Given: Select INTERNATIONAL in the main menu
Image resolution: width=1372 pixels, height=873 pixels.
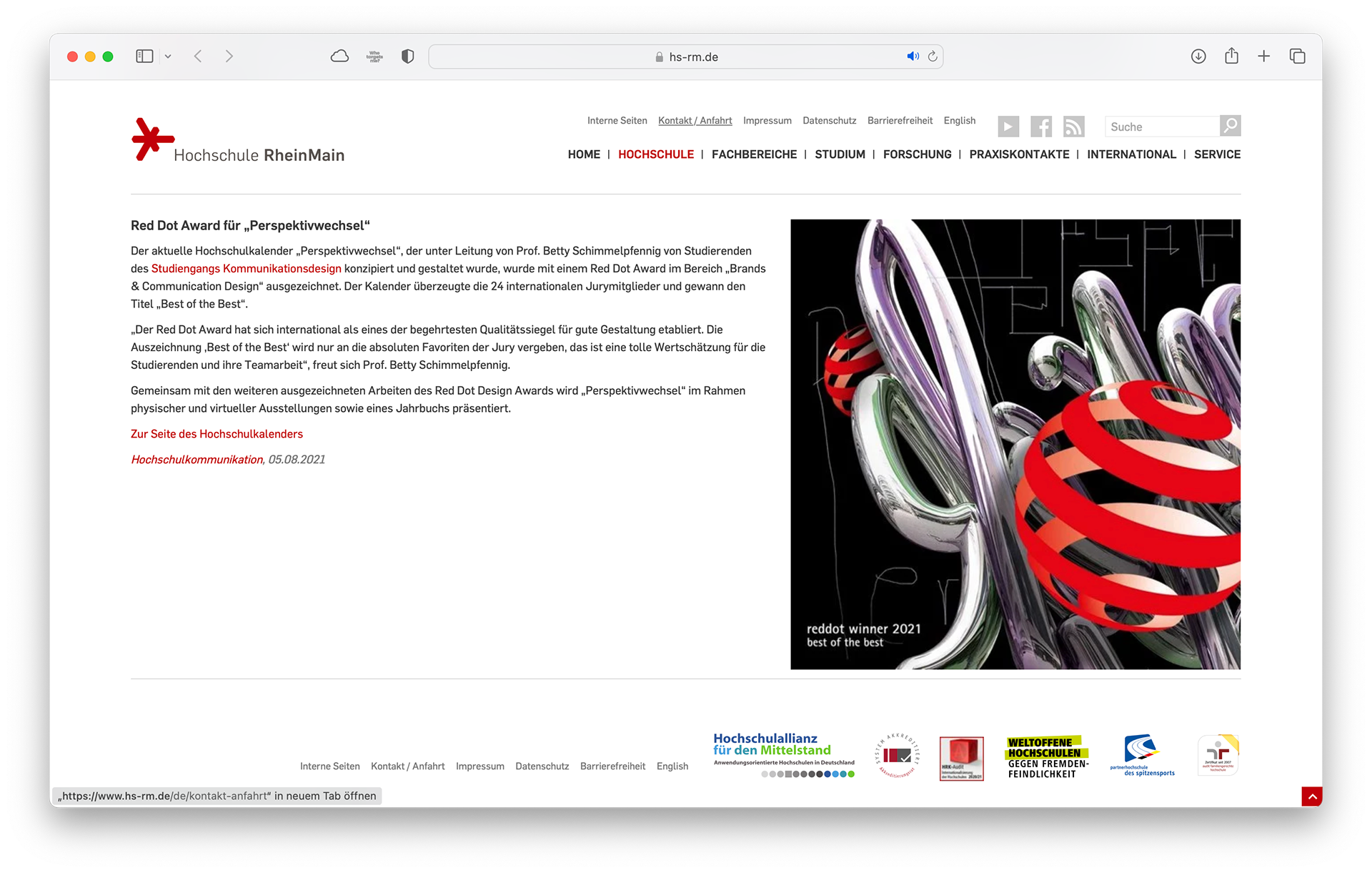Looking at the screenshot, I should pos(1131,154).
